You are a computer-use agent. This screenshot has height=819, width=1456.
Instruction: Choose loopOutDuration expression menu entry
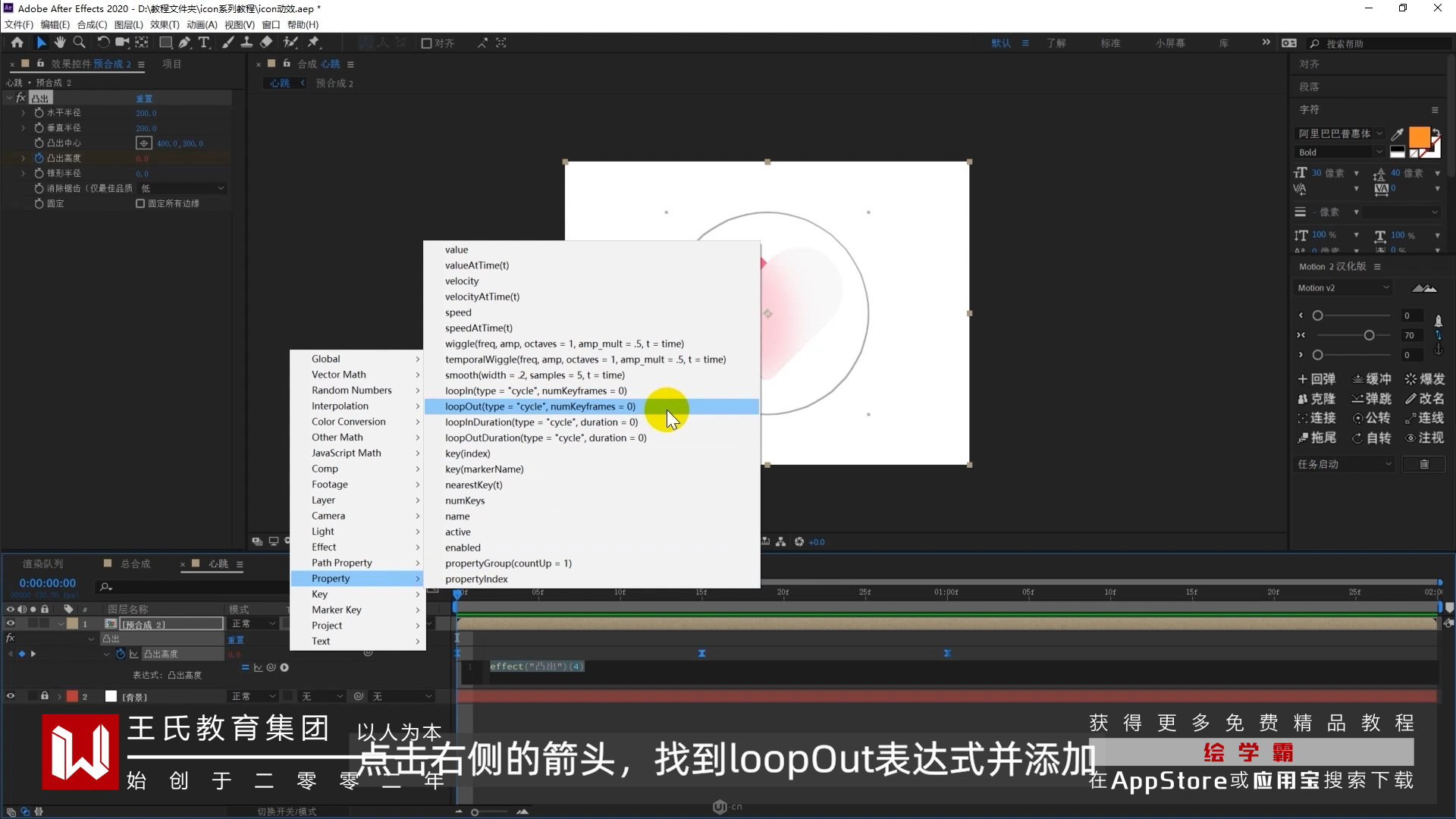pyautogui.click(x=545, y=438)
